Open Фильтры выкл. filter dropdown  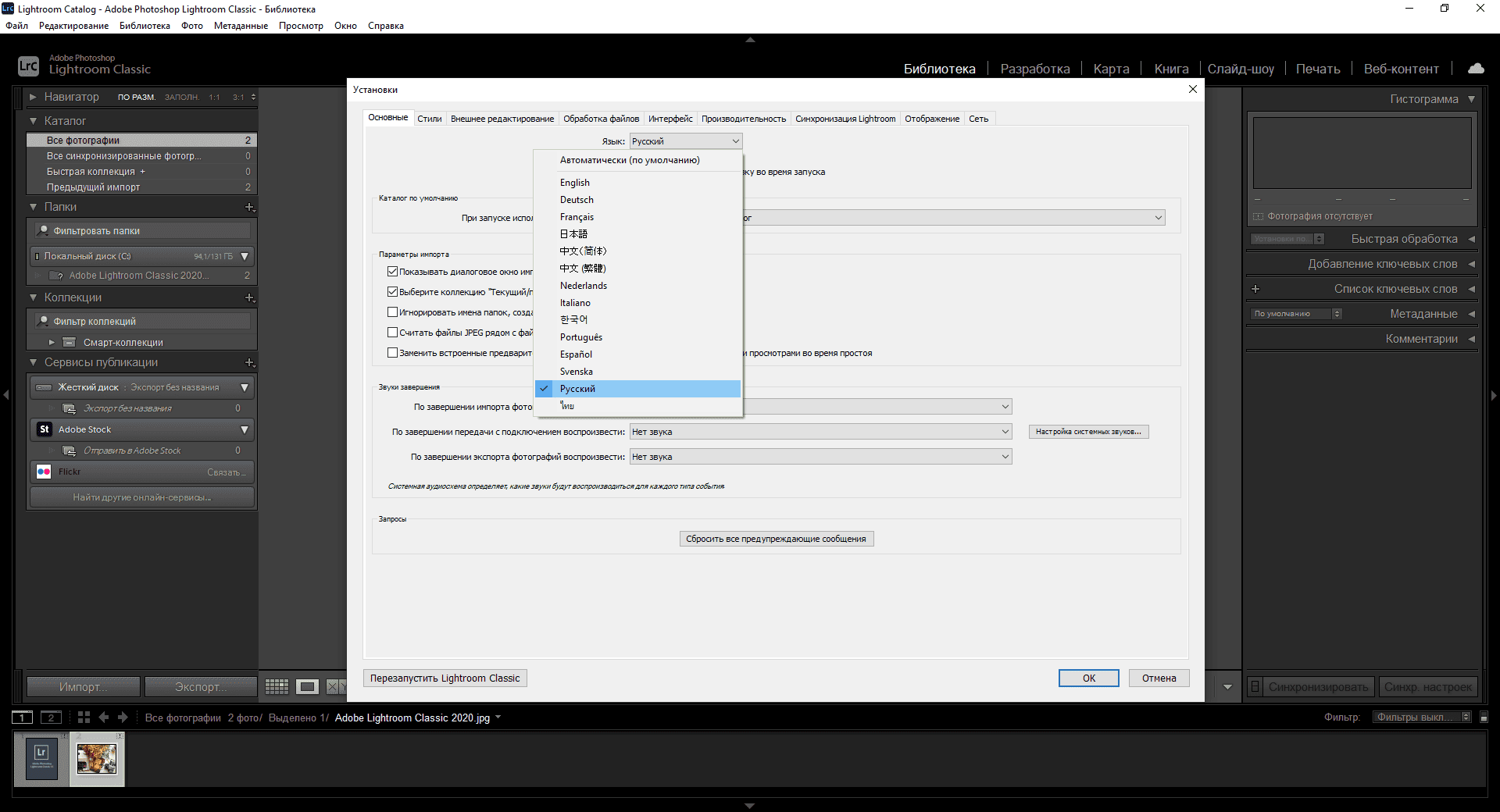point(1422,718)
